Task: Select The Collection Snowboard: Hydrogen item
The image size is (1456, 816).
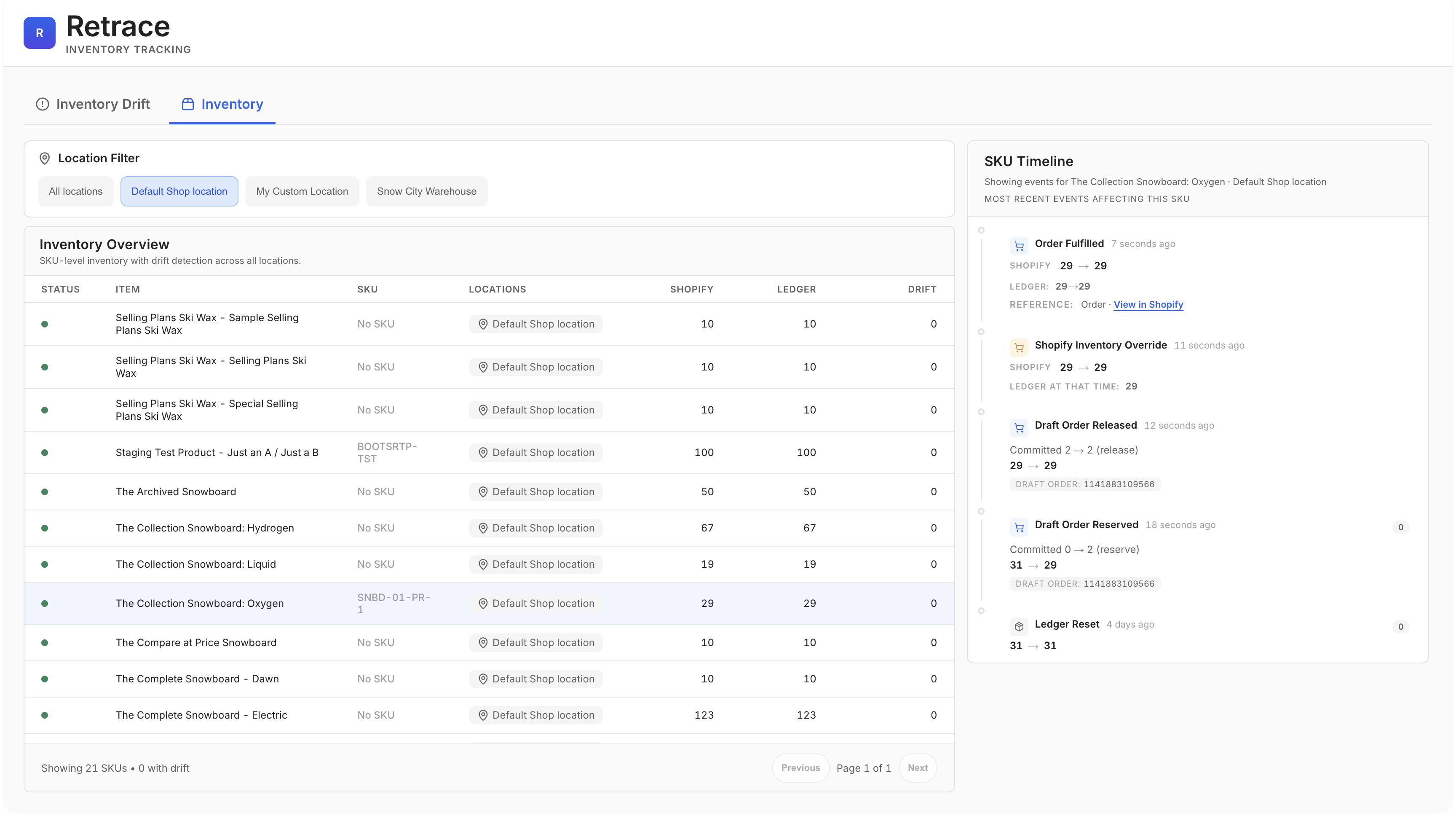Action: [x=205, y=528]
